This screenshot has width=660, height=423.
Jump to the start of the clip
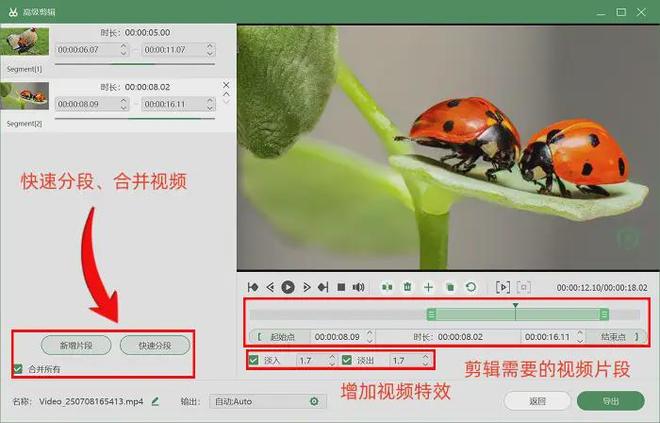pyautogui.click(x=253, y=287)
